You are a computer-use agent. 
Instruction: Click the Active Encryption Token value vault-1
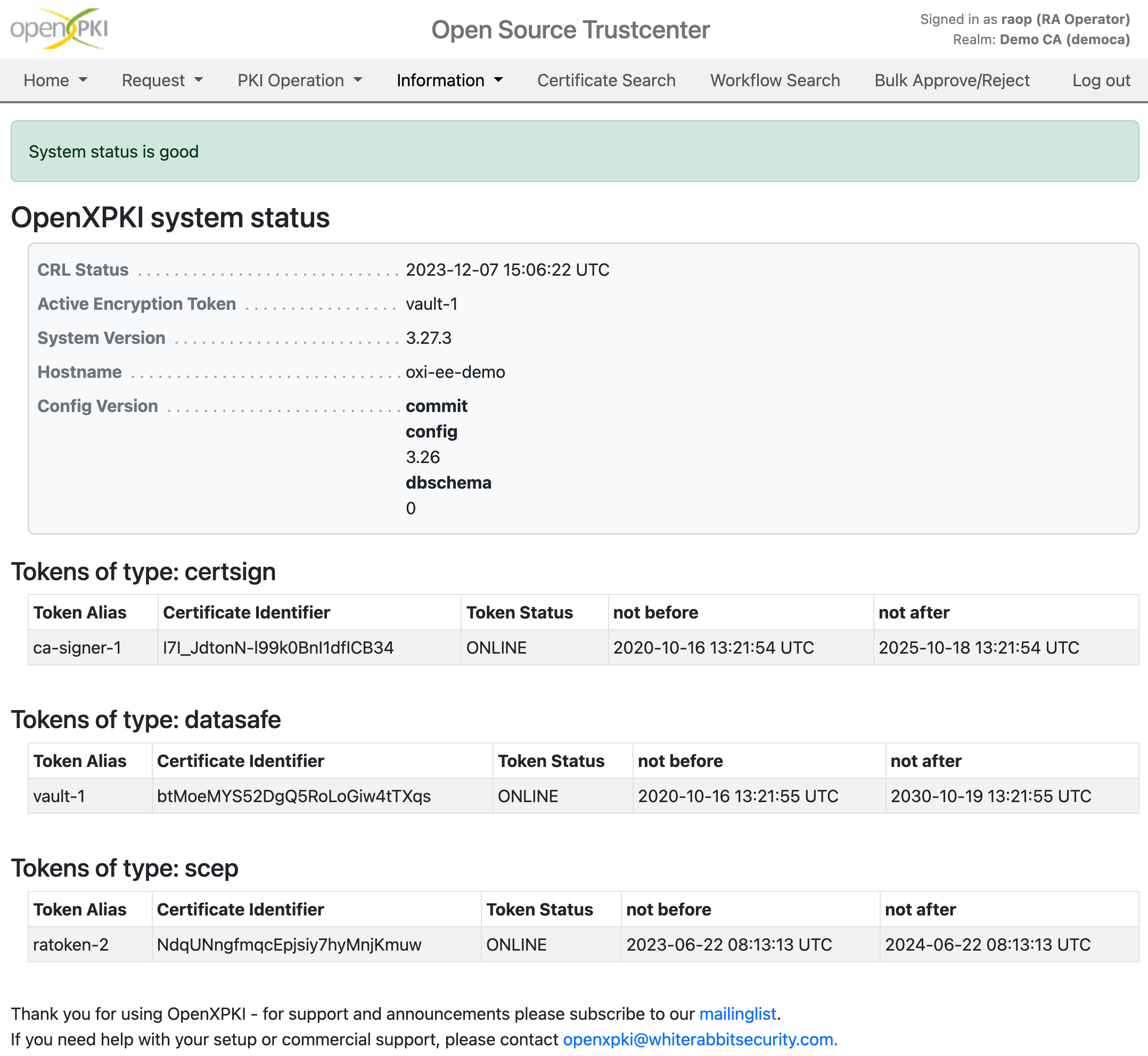432,303
